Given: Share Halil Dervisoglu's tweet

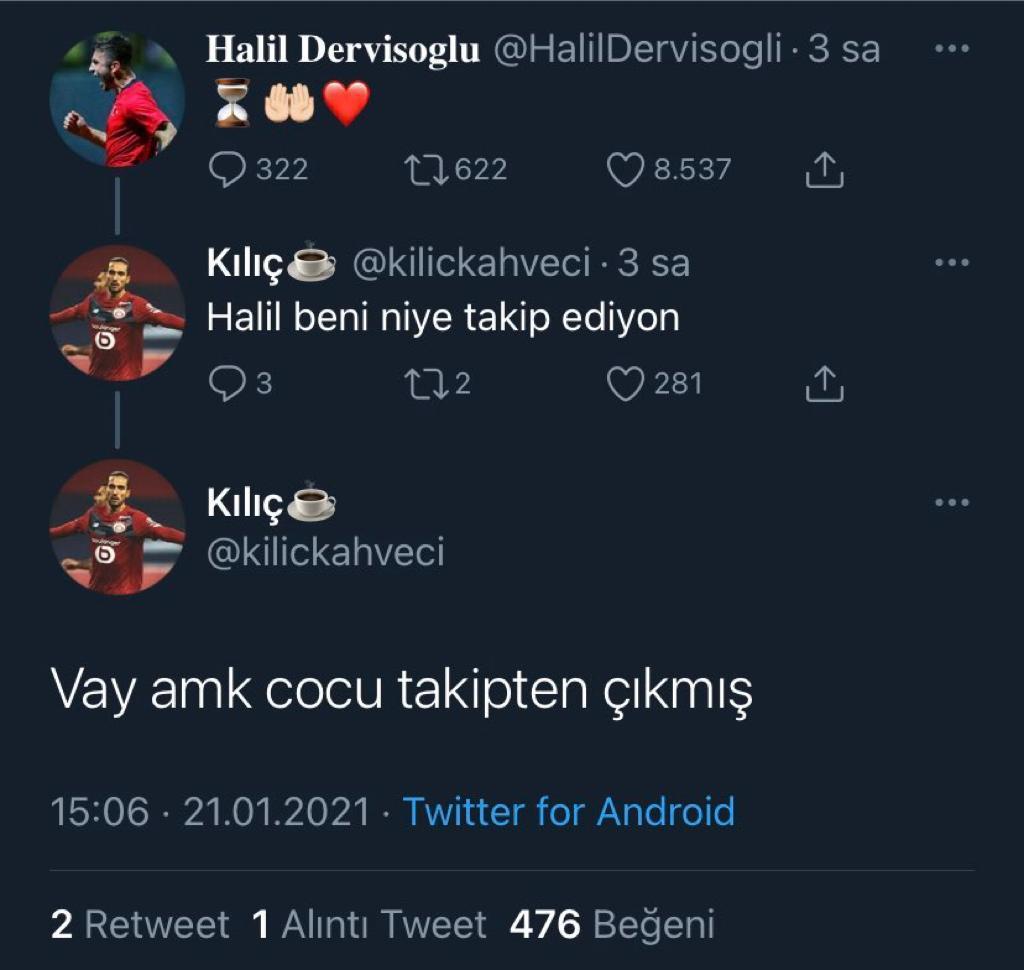Looking at the screenshot, I should point(825,172).
